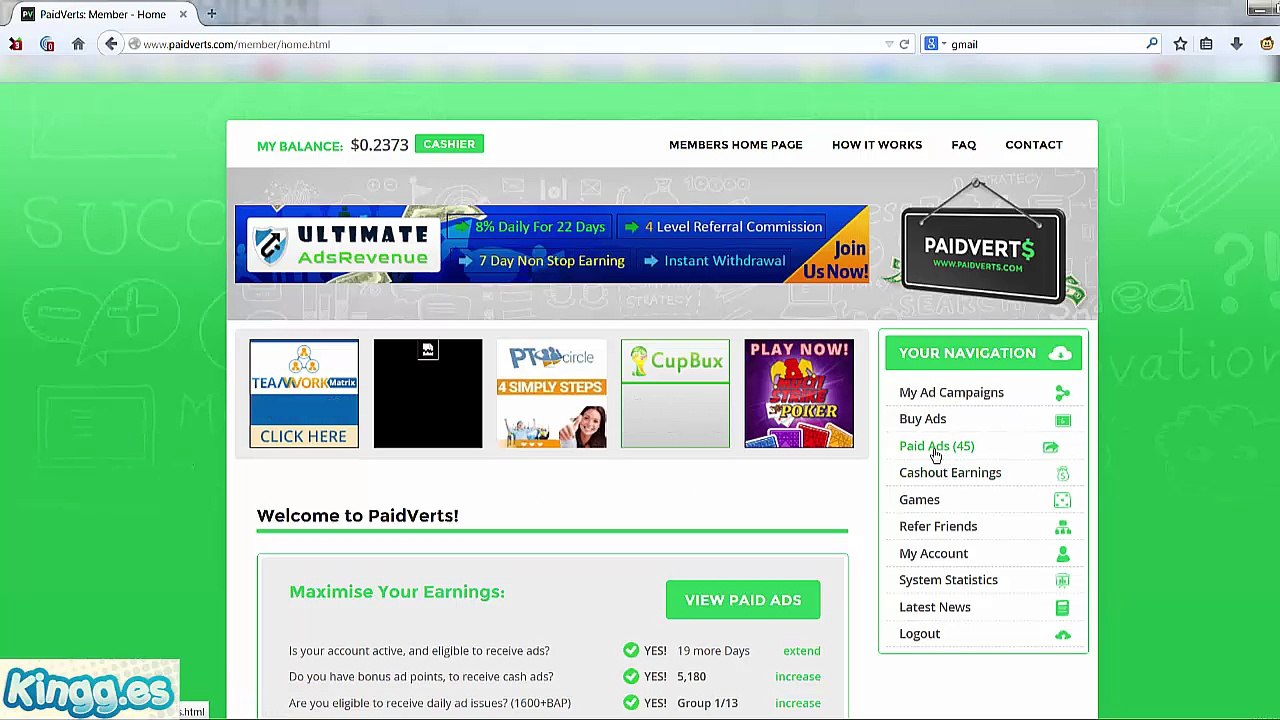Screen dimensions: 1280x720
Task: Click the monkey face extension icon
Action: [1267, 44]
